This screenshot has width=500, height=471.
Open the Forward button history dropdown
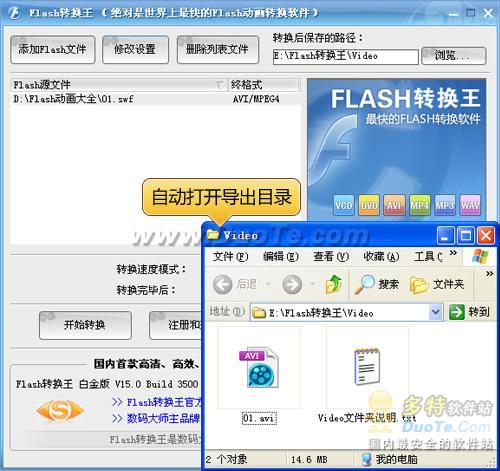312,284
